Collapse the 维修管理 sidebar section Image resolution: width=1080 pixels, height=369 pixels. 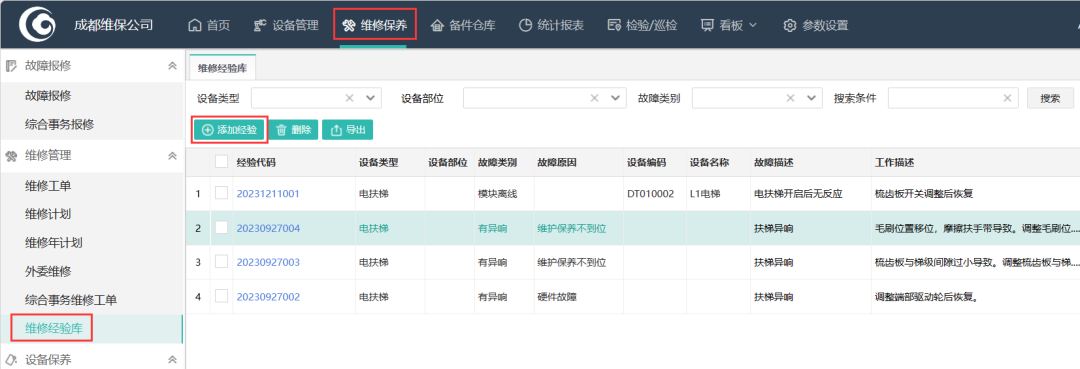(x=172, y=156)
